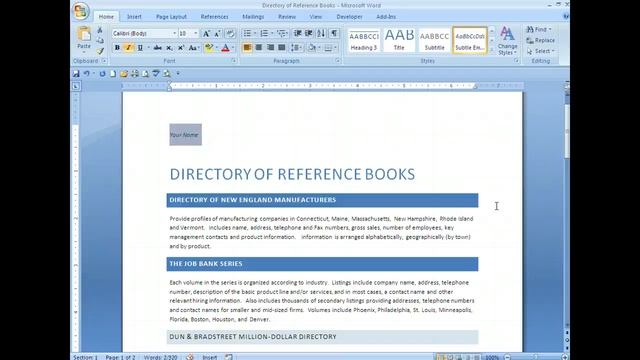The height and width of the screenshot is (360, 640).
Task: Apply strikethrough to the text
Action: (157, 48)
